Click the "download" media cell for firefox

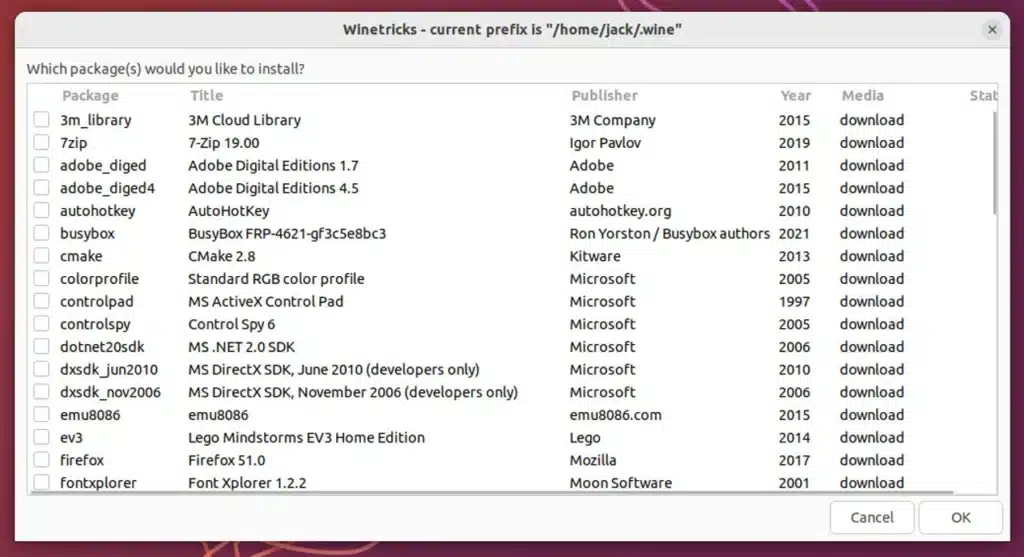872,460
